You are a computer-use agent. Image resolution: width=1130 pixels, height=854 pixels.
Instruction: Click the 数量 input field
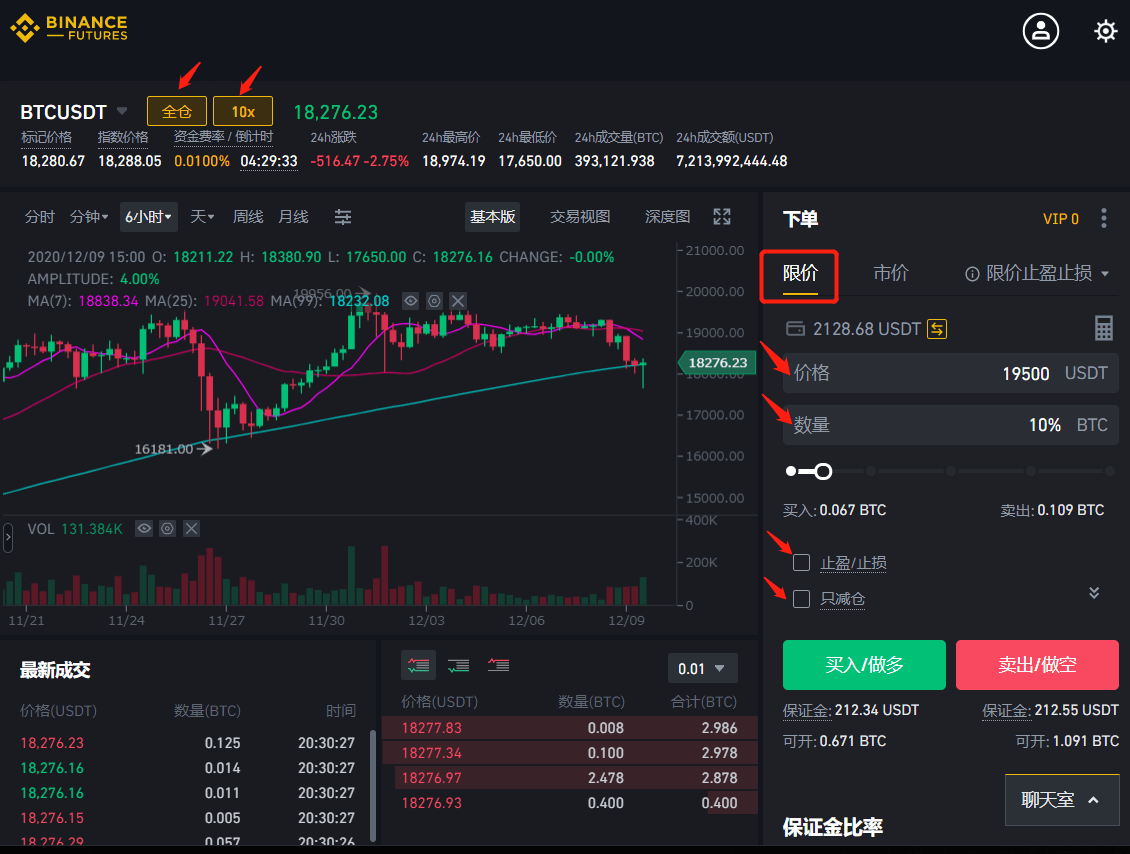coord(951,424)
